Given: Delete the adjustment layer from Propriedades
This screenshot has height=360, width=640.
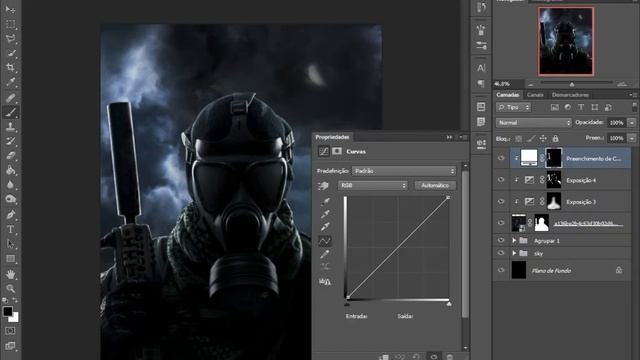Looking at the screenshot, I should [x=449, y=357].
